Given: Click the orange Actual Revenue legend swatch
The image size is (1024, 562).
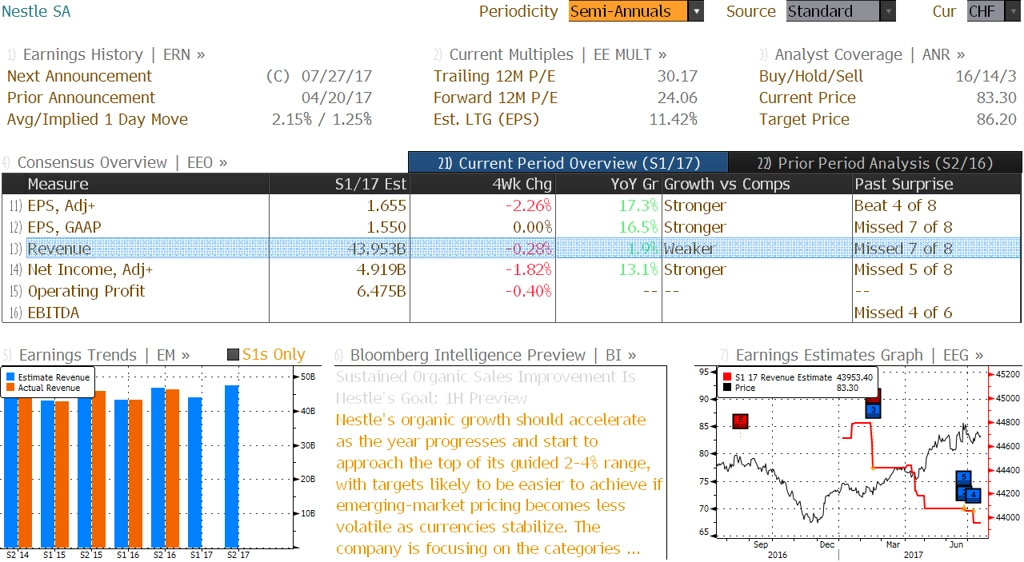Looking at the screenshot, I should (x=10, y=388).
